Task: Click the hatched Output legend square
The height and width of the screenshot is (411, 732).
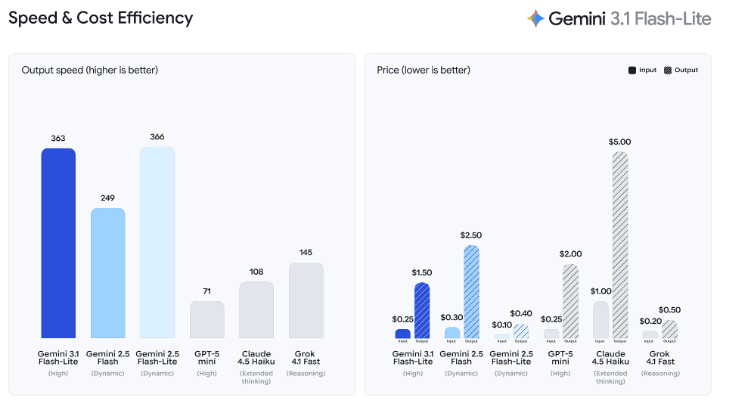Action: (x=668, y=70)
